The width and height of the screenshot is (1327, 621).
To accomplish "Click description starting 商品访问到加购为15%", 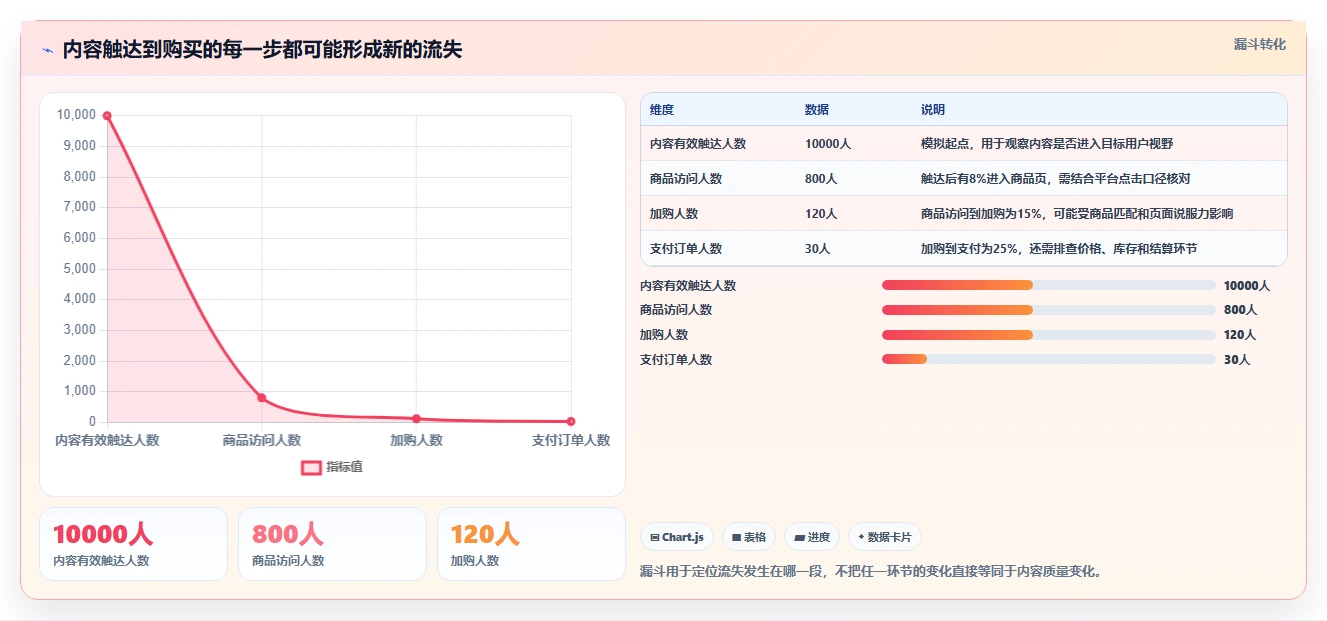I will [x=1077, y=214].
